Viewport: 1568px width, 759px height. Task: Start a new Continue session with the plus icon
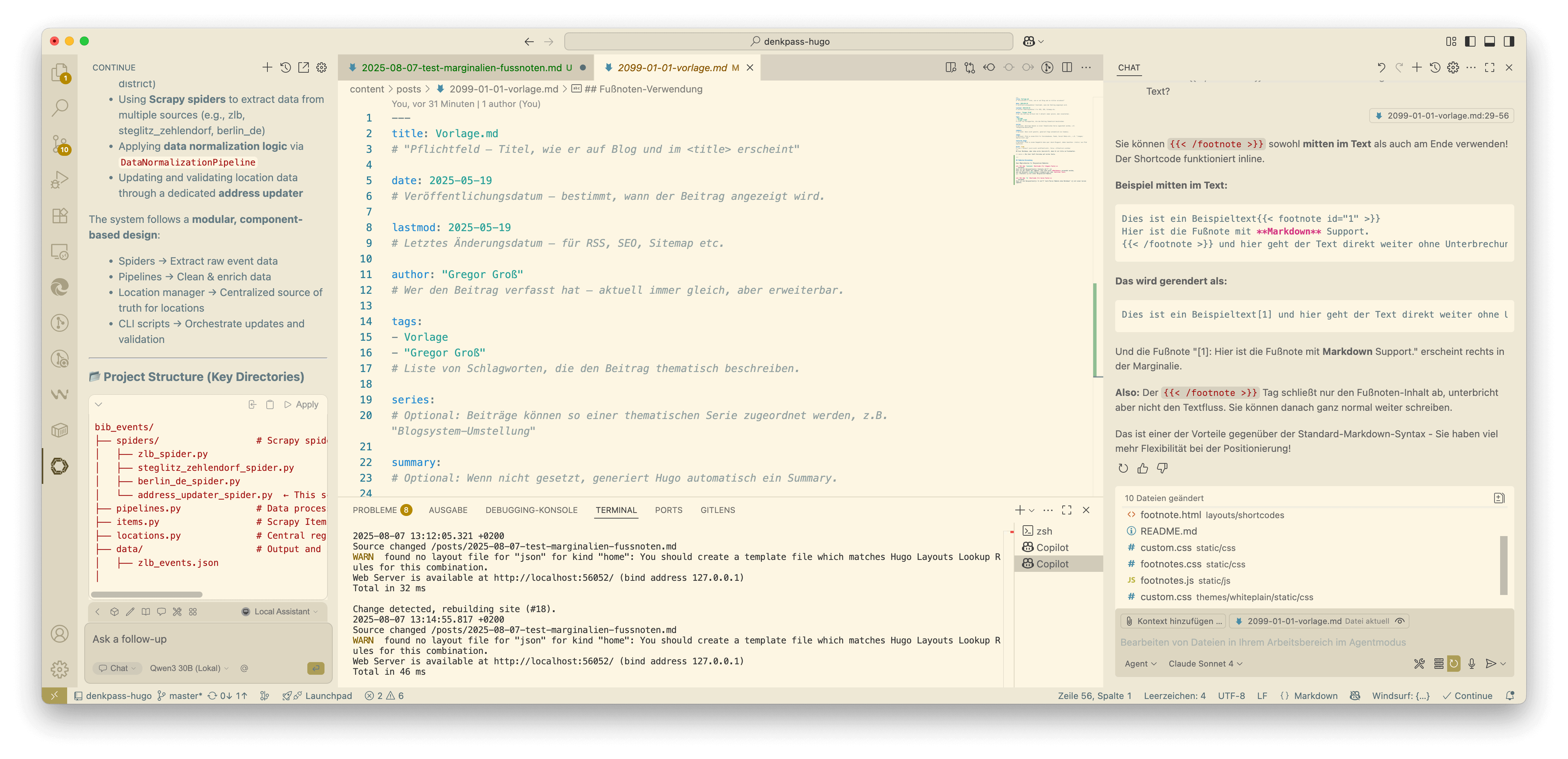267,67
